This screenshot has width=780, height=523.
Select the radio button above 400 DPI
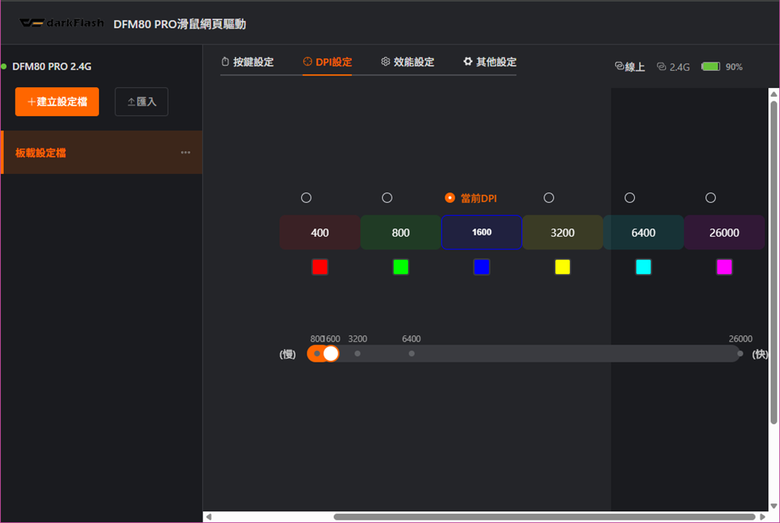(306, 198)
